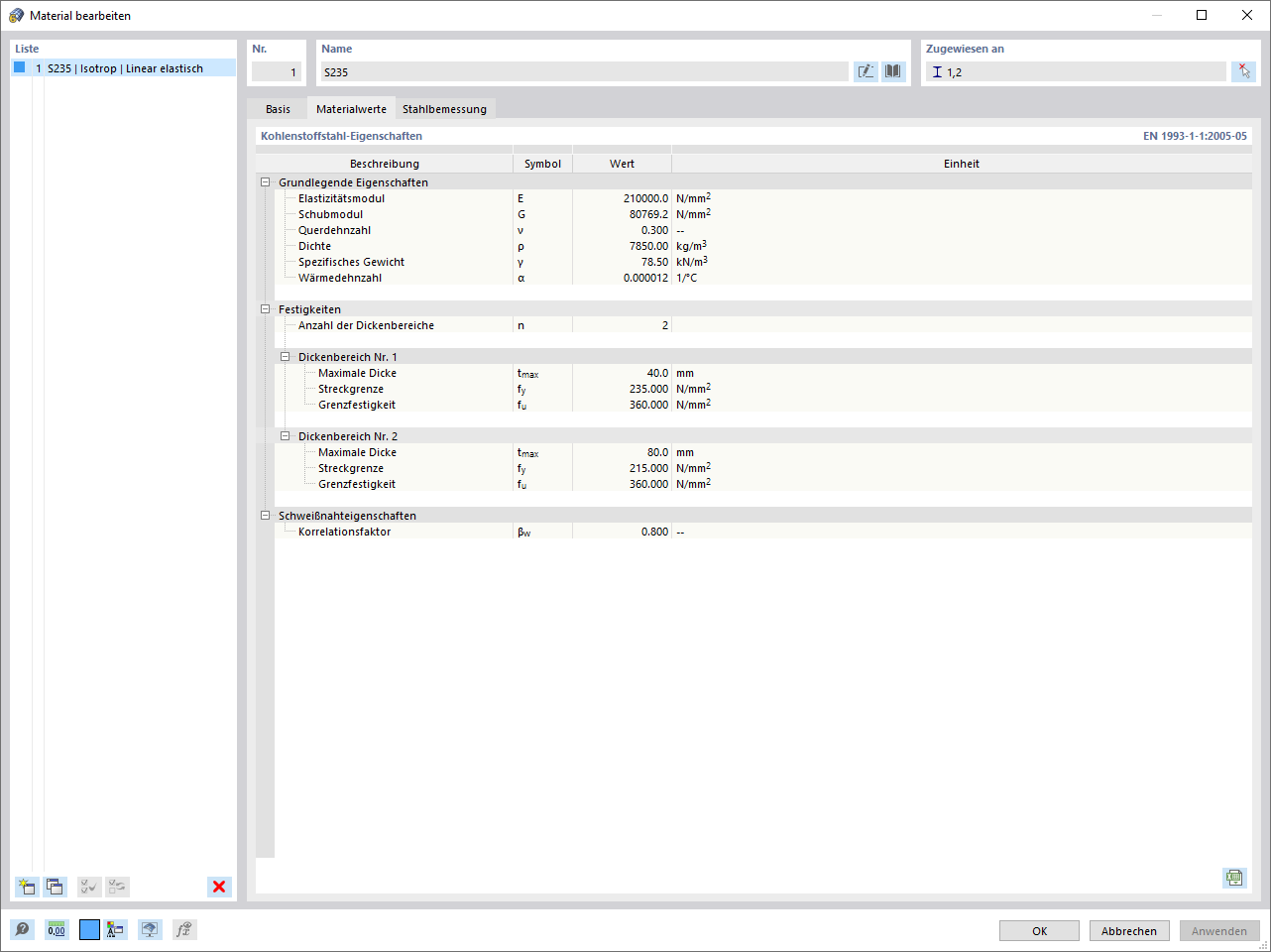
Task: Open the help icon at bottom left
Action: click(22, 930)
